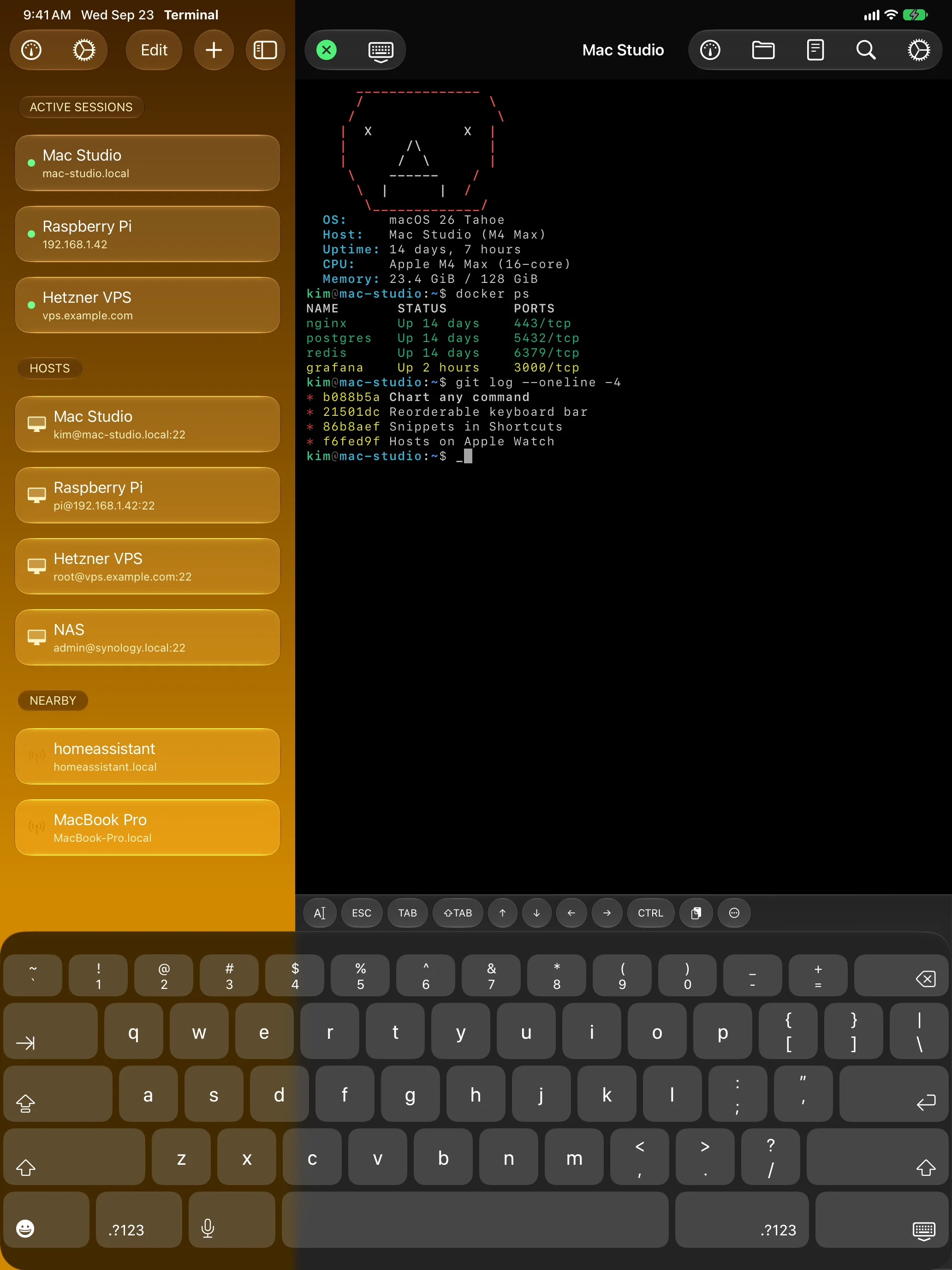The image size is (952, 1270).
Task: Tap commit hash b088b5a in git log
Action: pos(351,397)
